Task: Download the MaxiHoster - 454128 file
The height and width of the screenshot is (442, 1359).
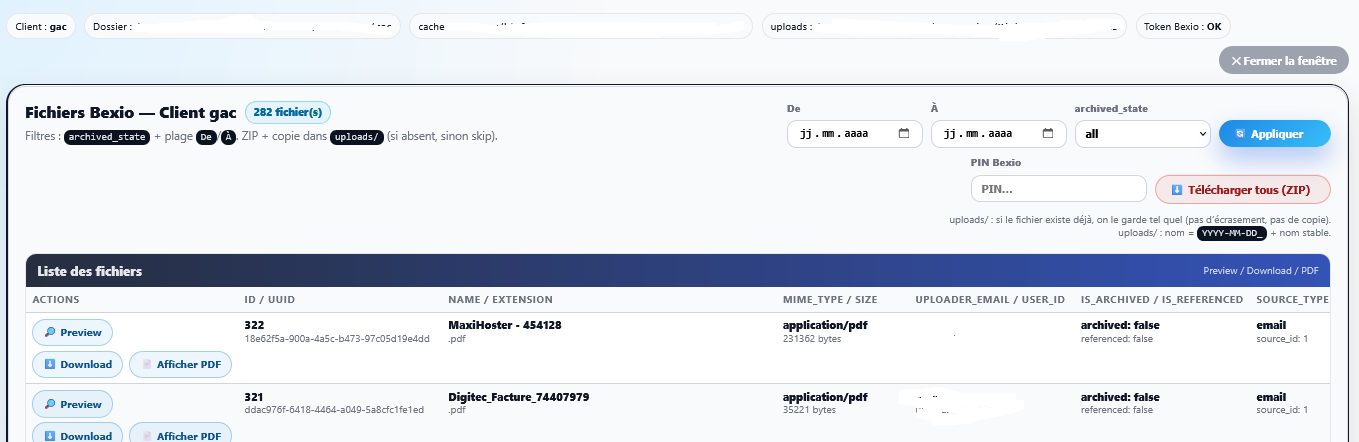Action: point(78,364)
